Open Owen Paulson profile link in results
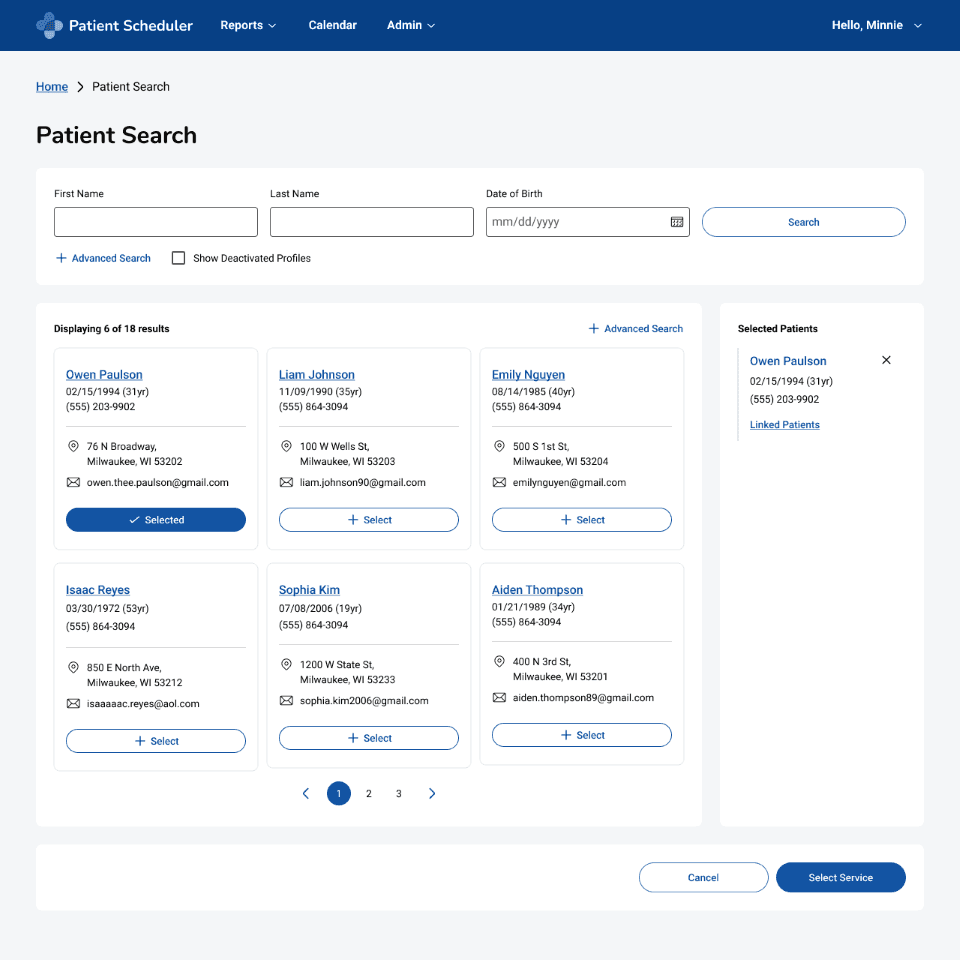 tap(104, 375)
